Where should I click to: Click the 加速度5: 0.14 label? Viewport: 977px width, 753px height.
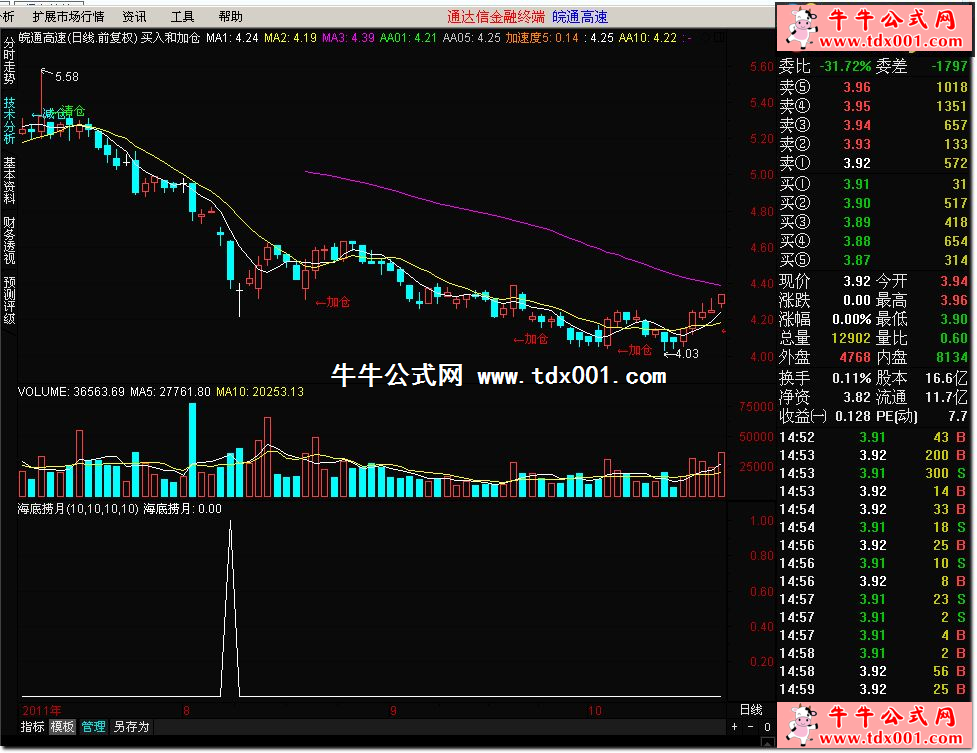click(x=542, y=38)
